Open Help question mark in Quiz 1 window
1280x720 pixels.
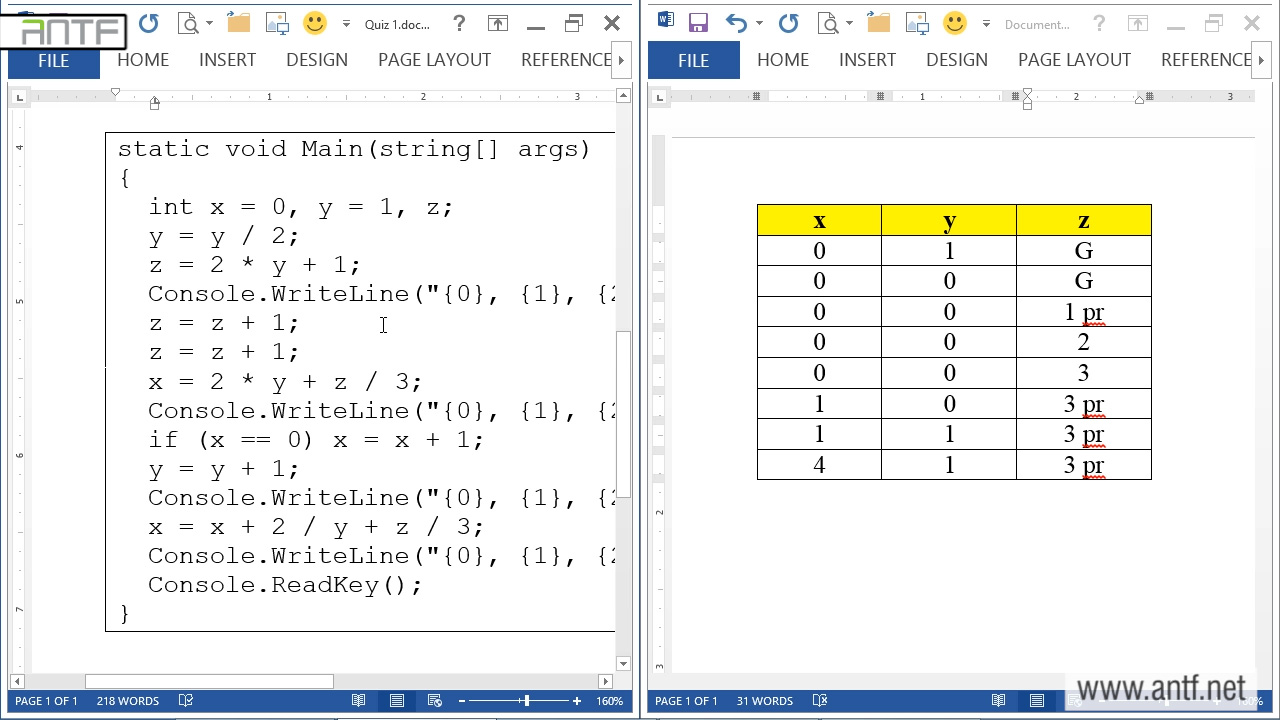coord(458,23)
